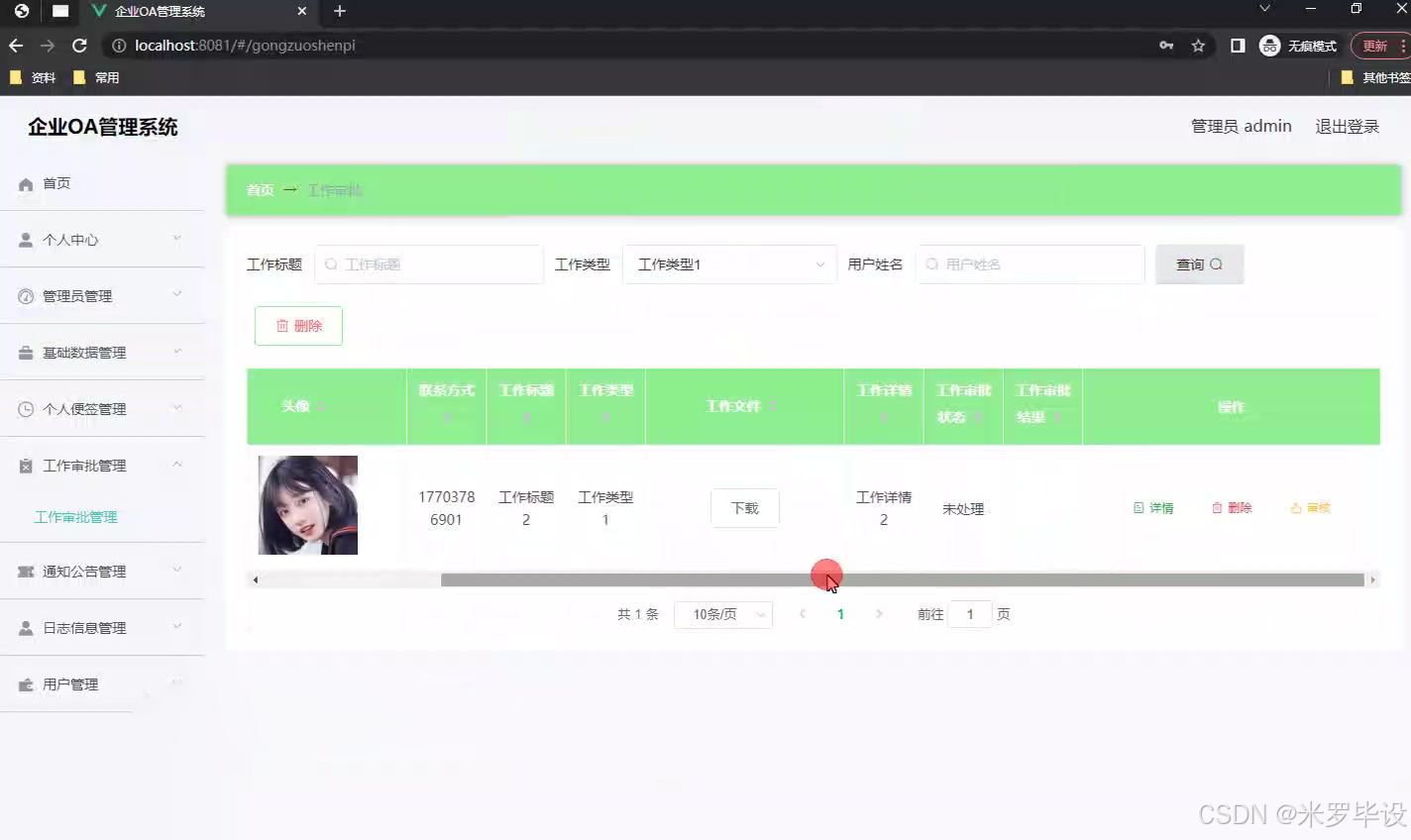This screenshot has width=1411, height=840.
Task: Open 个人便签管理 via its clock icon
Action: (x=25, y=408)
